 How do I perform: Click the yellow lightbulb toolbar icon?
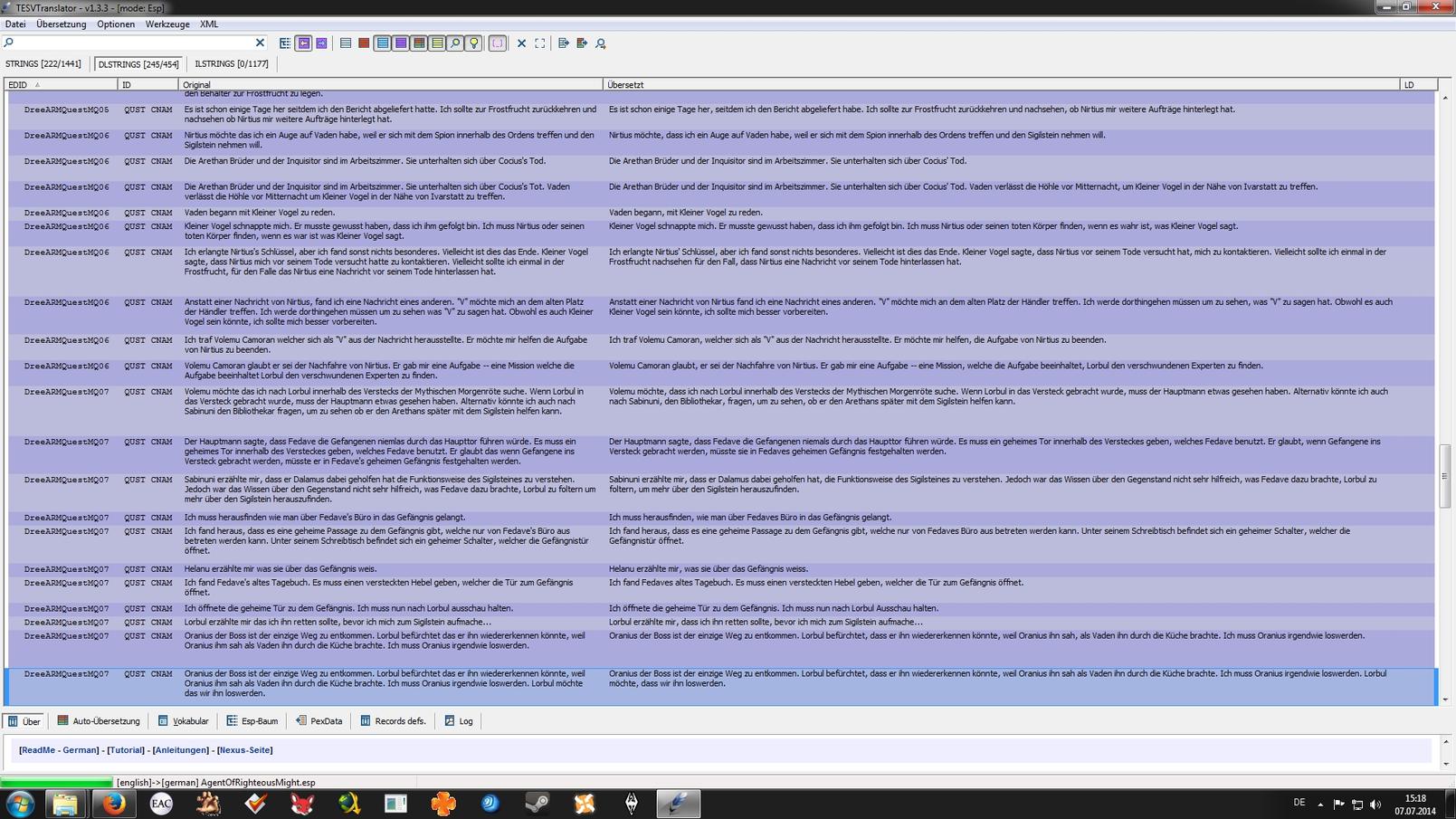[x=473, y=43]
